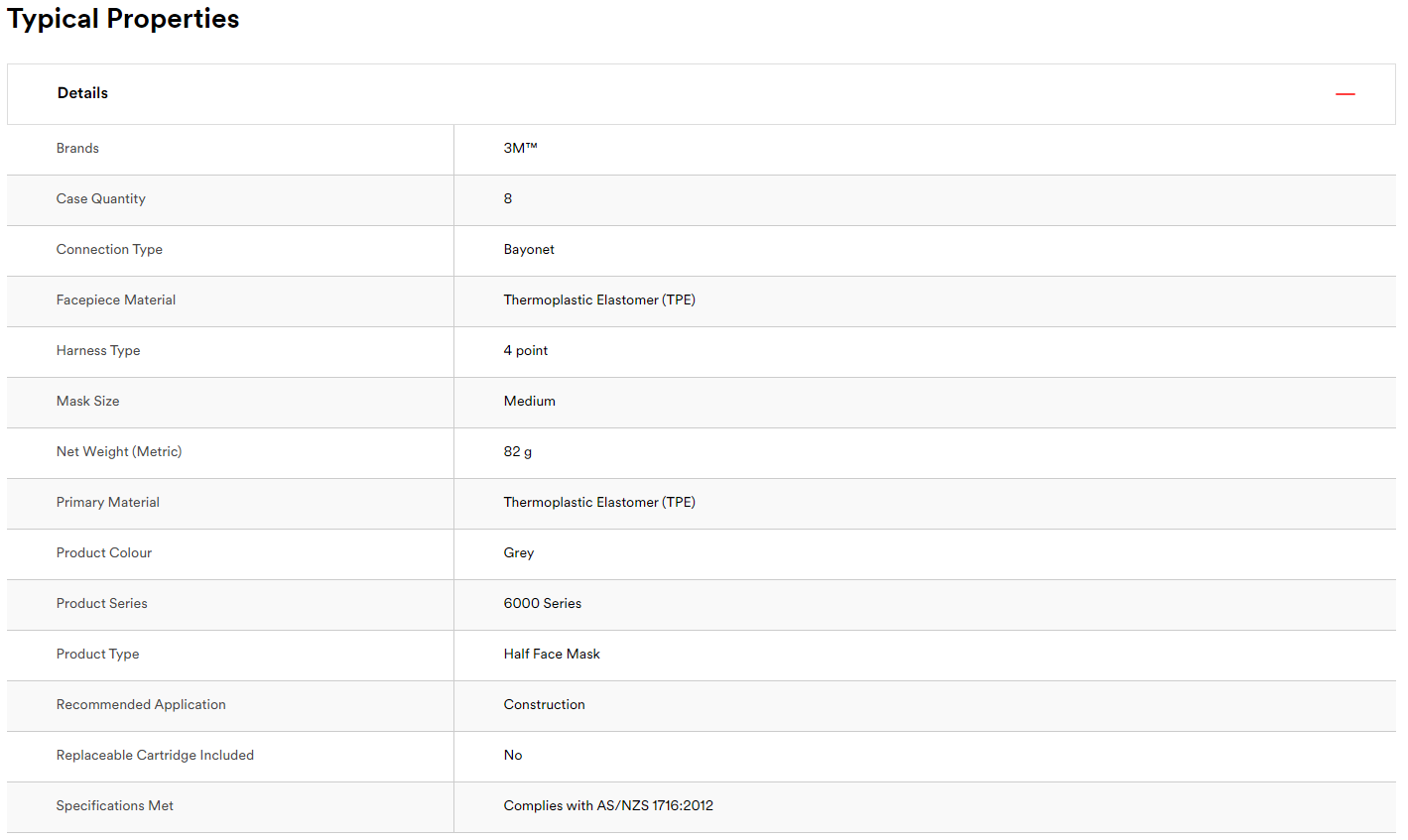Select the 82 g weight value
This screenshot has height=840, width=1408.
(x=518, y=452)
